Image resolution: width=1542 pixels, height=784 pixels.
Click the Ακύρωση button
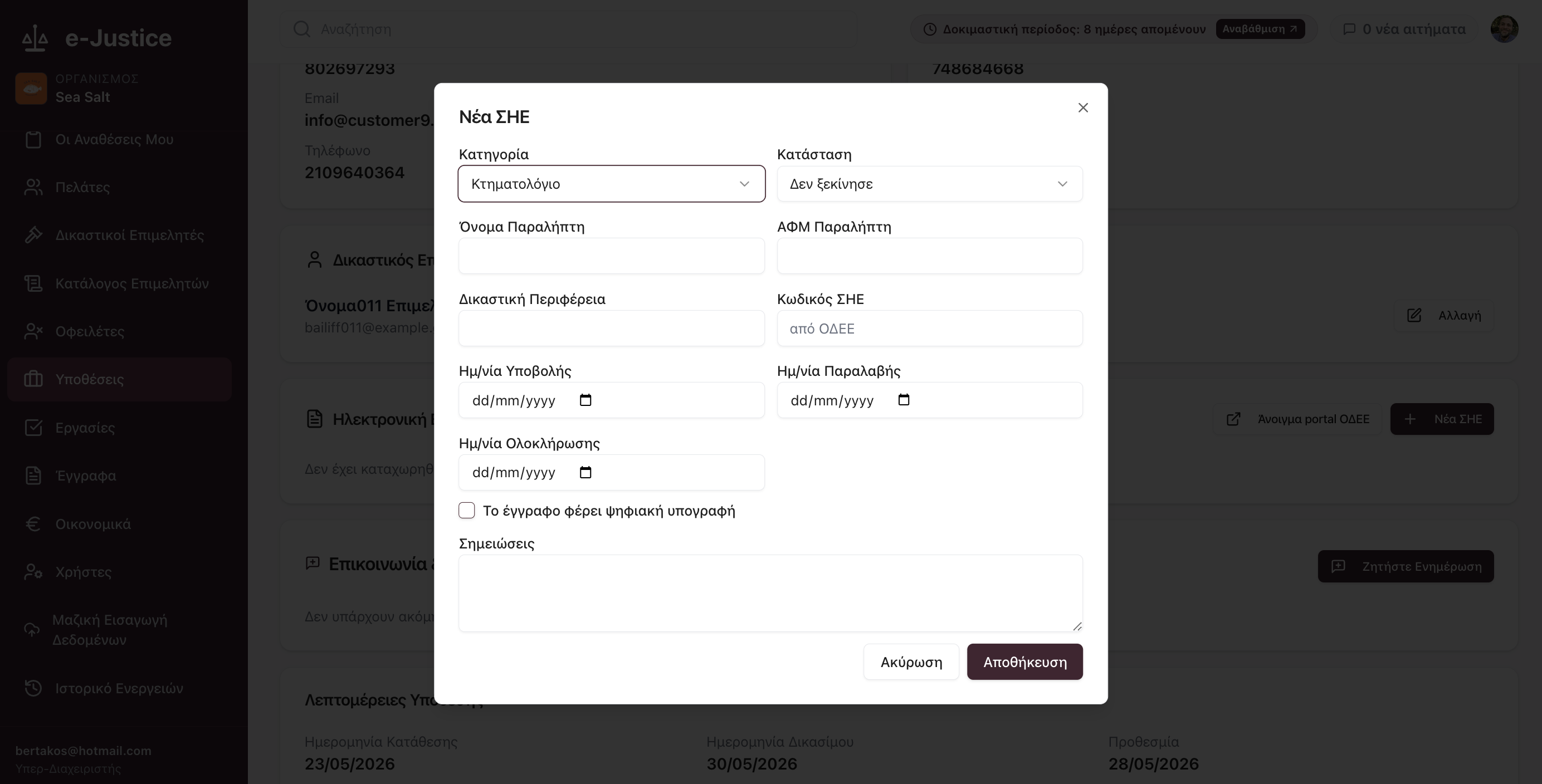tap(911, 662)
